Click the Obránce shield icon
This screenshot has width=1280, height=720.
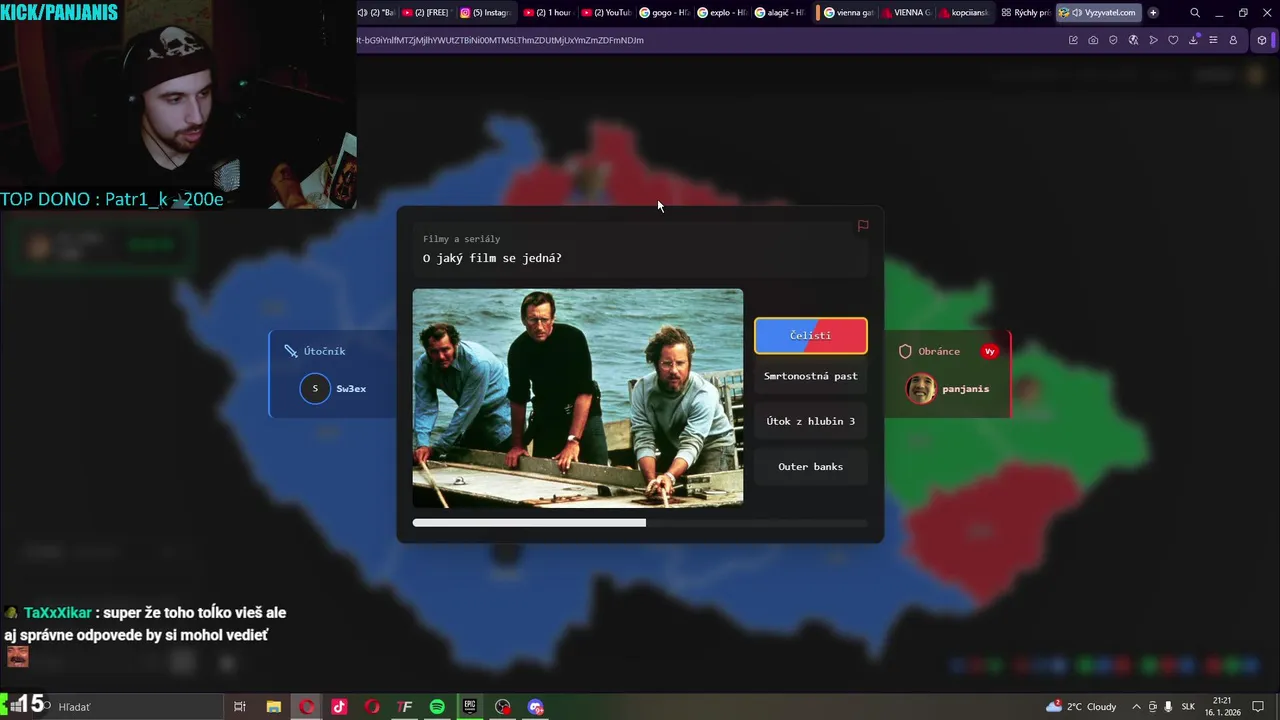[905, 351]
